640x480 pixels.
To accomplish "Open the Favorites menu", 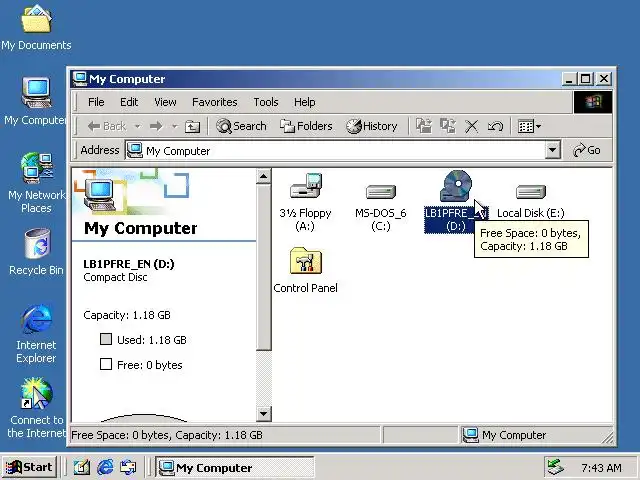I will (x=215, y=102).
